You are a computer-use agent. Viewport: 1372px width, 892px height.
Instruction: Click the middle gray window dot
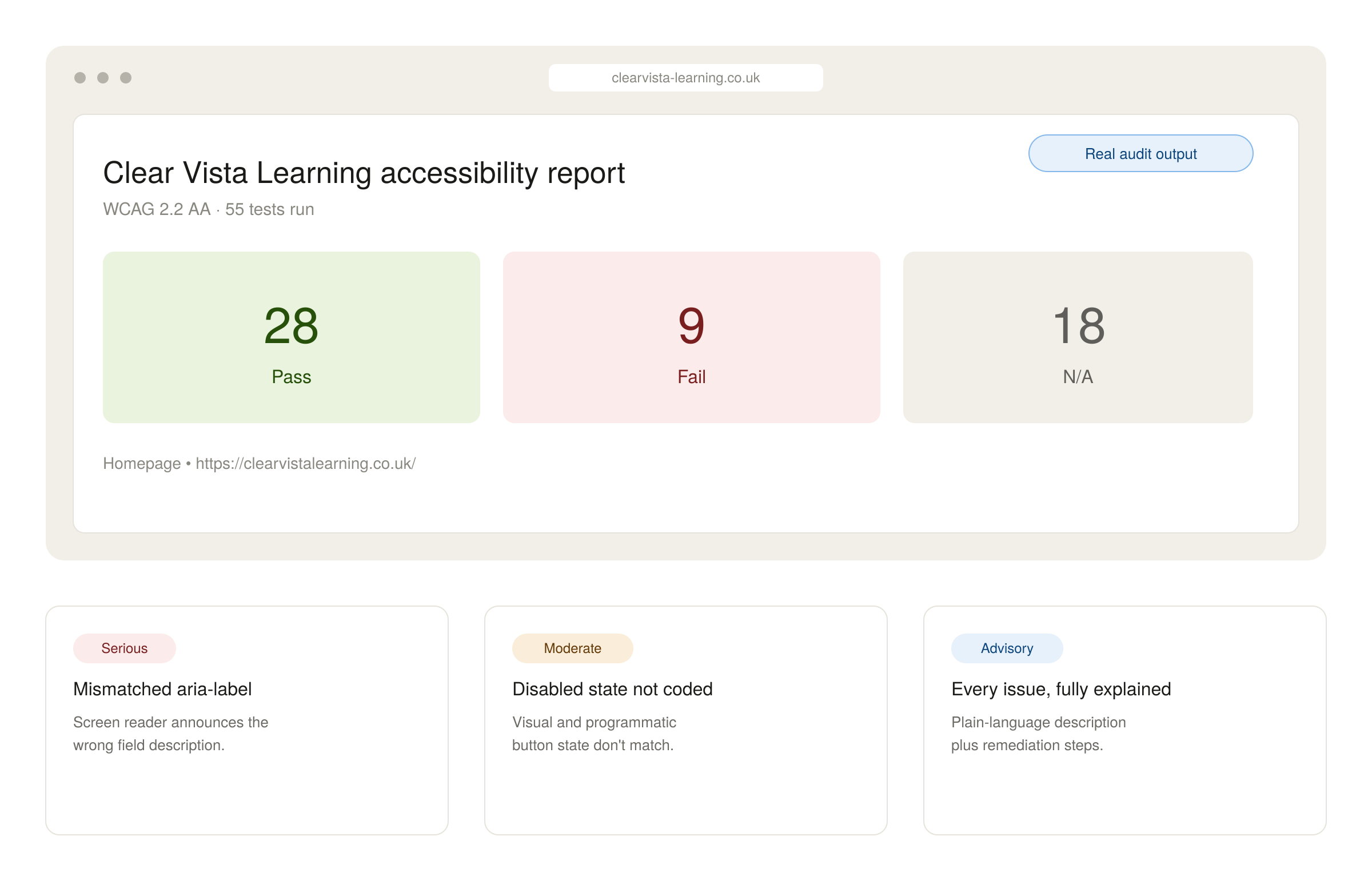[103, 78]
